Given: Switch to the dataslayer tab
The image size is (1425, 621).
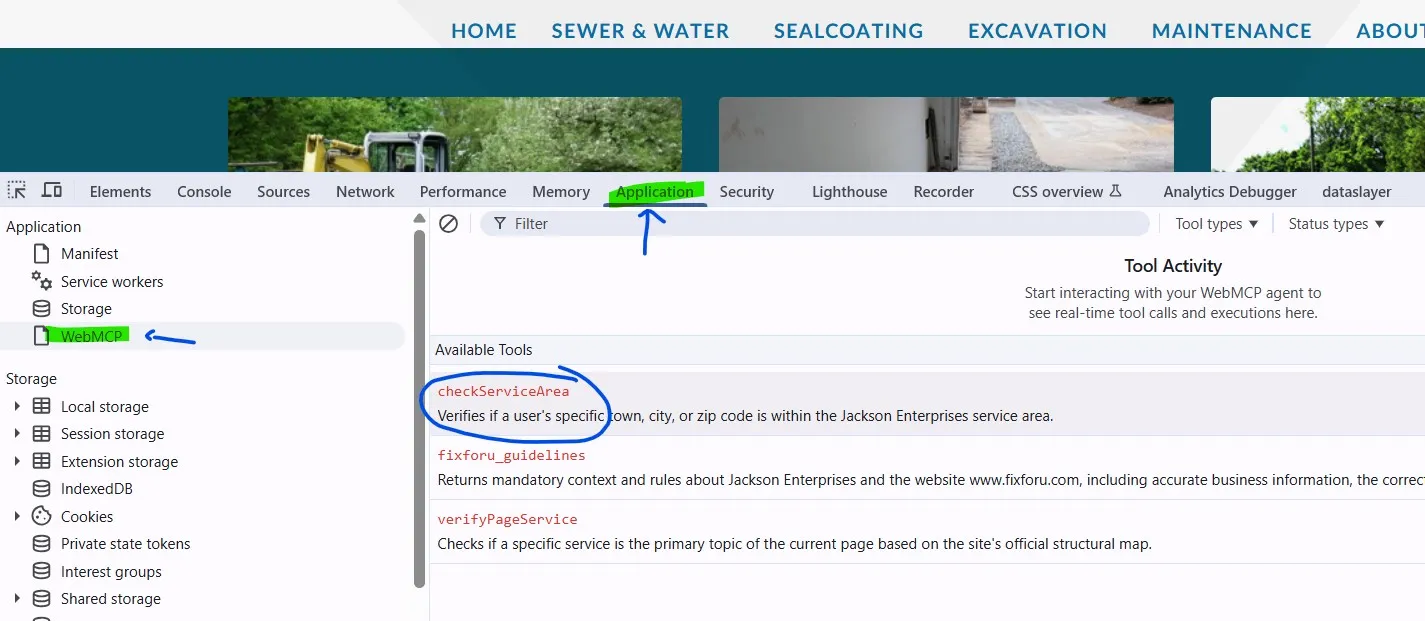Looking at the screenshot, I should (x=1357, y=192).
